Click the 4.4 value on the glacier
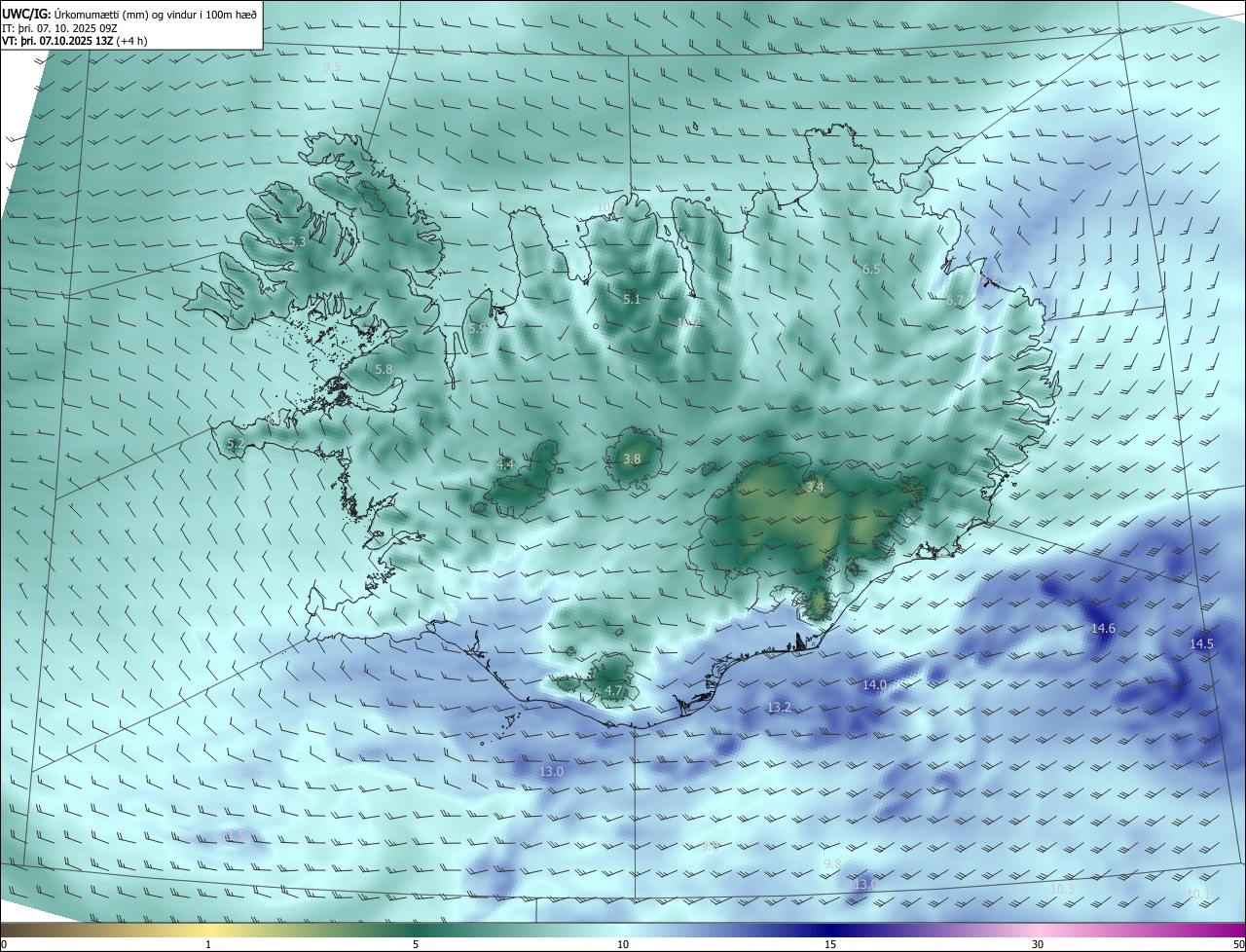The image size is (1246, 952). coord(505,464)
